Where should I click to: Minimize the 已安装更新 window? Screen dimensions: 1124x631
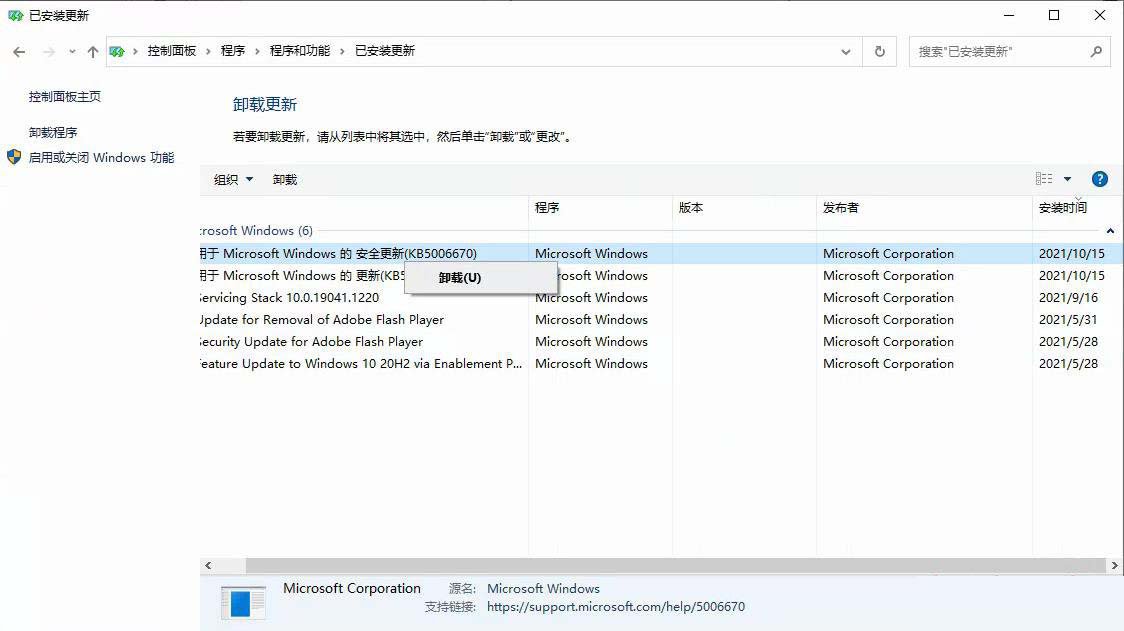click(1009, 15)
